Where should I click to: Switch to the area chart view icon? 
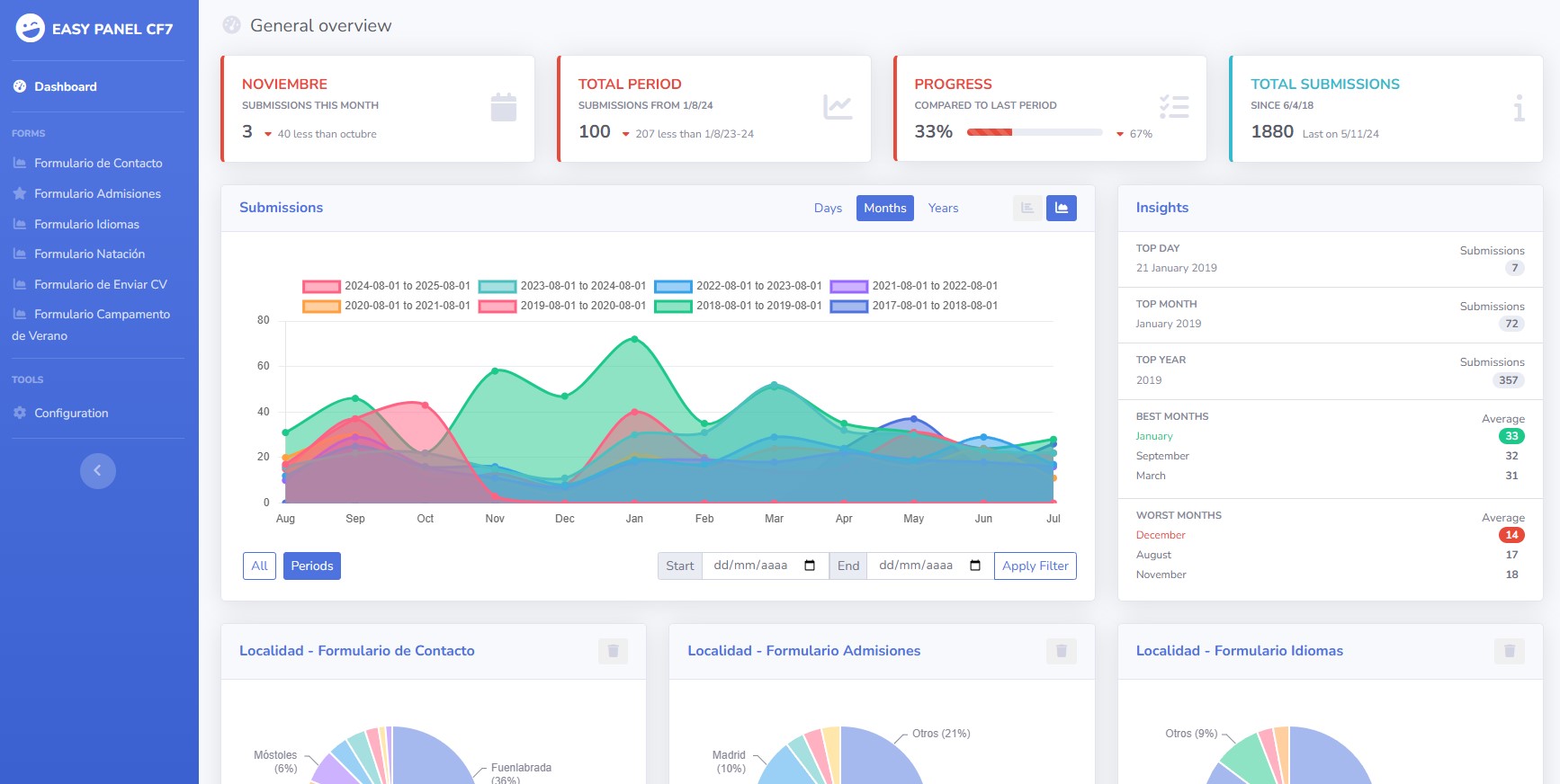pyautogui.click(x=1062, y=208)
